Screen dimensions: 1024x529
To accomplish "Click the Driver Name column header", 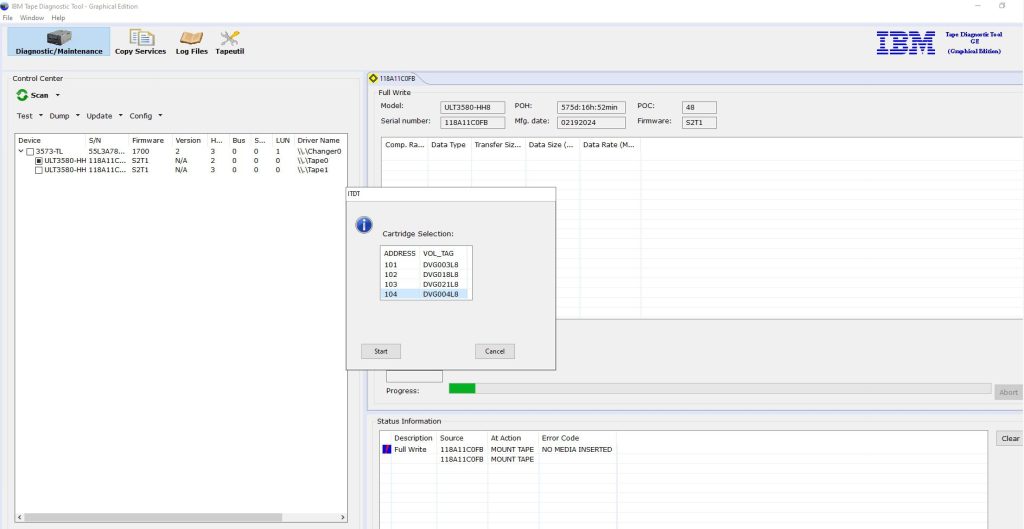I will (319, 140).
